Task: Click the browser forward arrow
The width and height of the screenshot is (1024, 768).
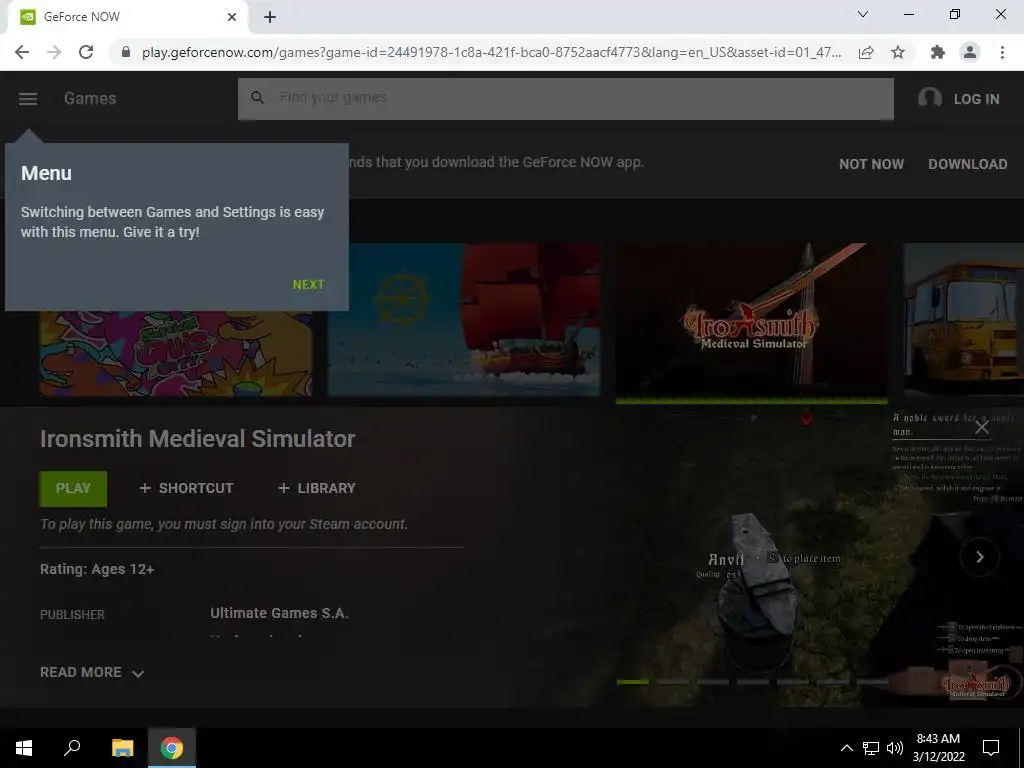Action: click(x=54, y=52)
